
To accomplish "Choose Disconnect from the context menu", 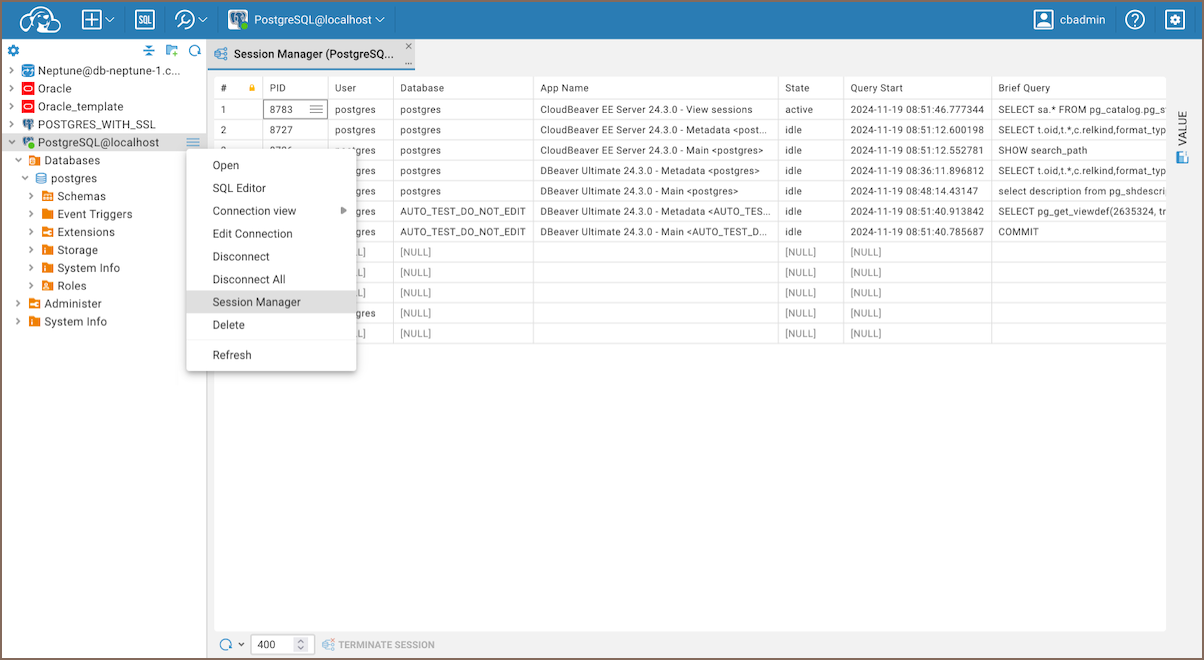I will pos(241,257).
